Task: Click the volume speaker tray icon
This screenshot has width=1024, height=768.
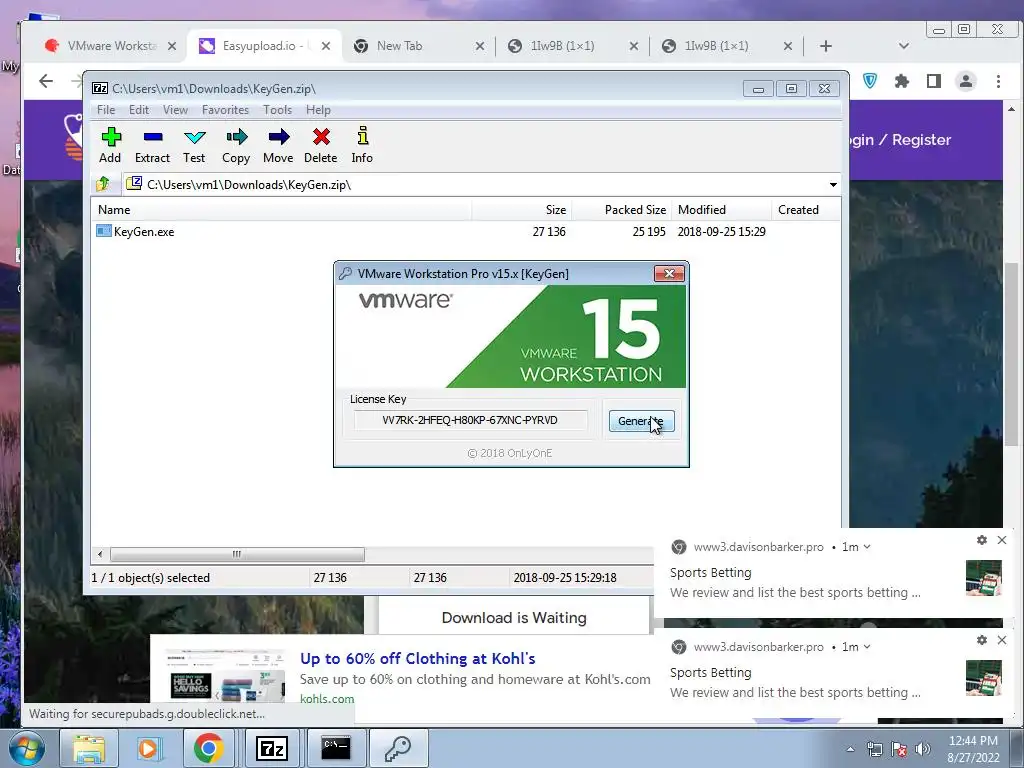Action: [923, 749]
